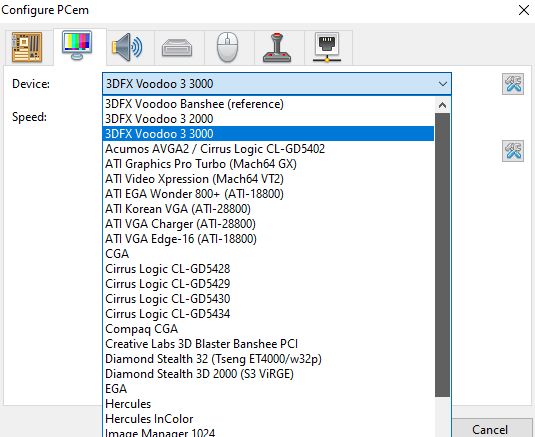Open the motherboard configuration tab
This screenshot has height=437, width=535.
pos(27,47)
